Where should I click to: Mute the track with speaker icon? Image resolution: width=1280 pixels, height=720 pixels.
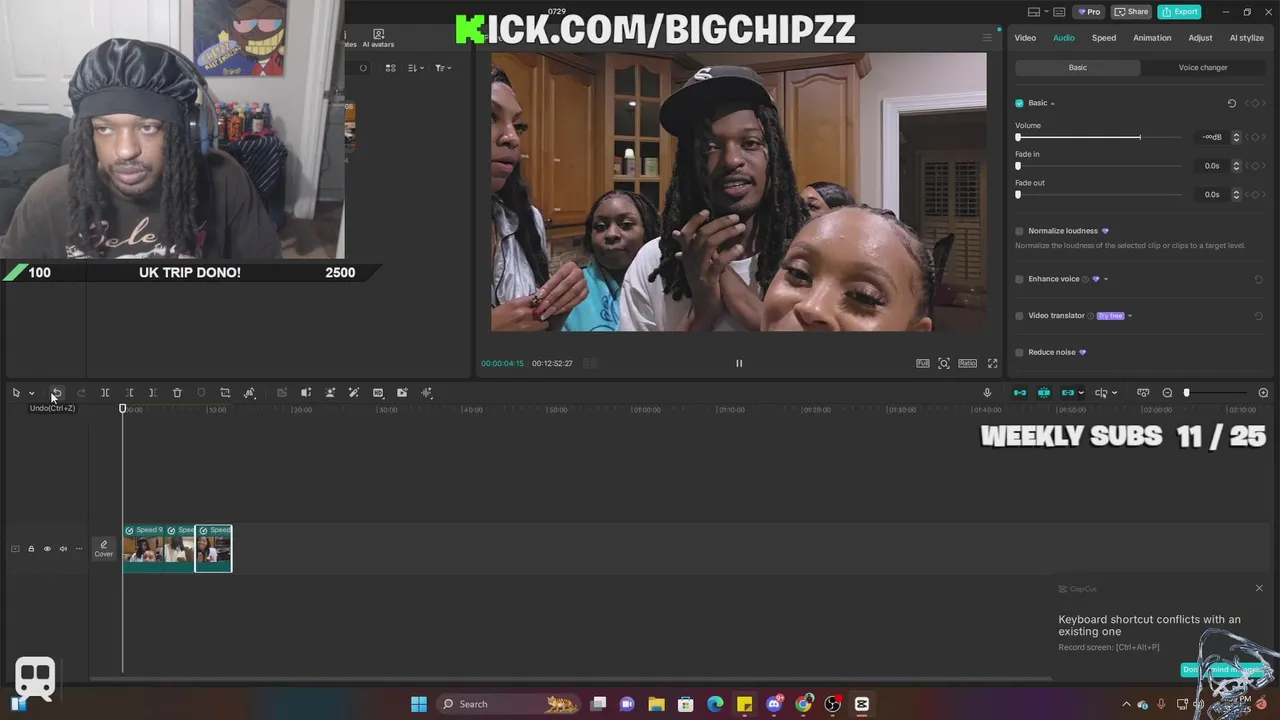(x=63, y=549)
